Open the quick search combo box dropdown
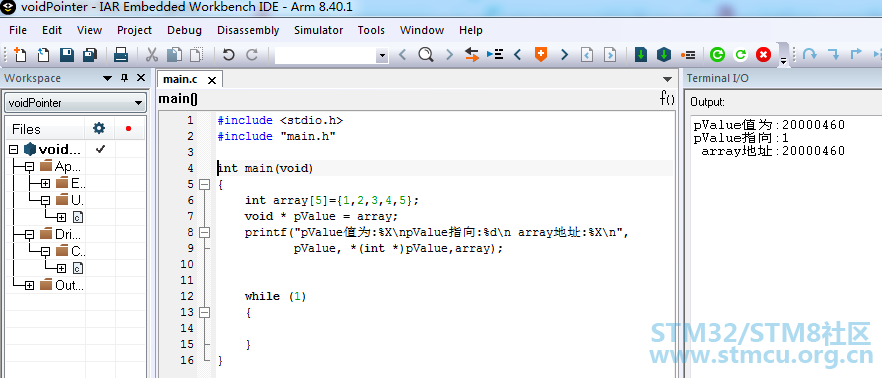 click(x=382, y=55)
